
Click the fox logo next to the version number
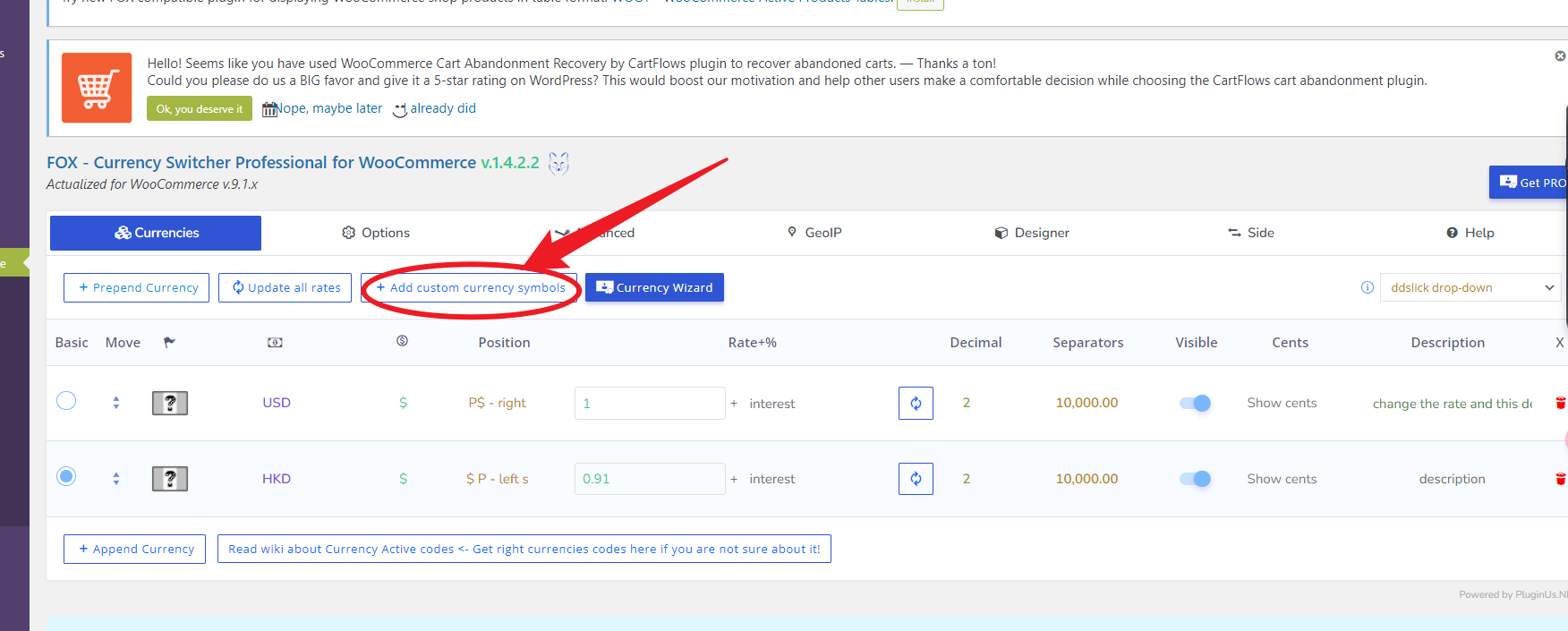[558, 163]
